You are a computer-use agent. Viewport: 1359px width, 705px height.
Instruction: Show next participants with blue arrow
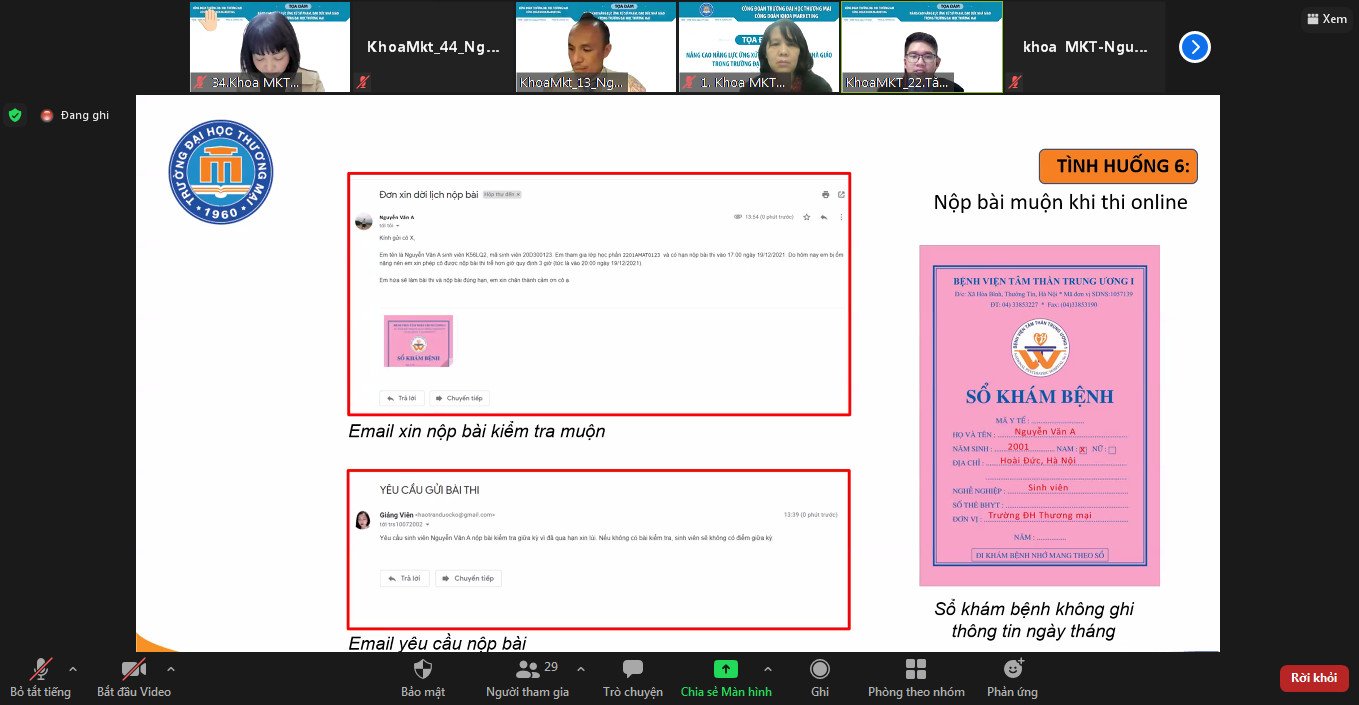pyautogui.click(x=1194, y=47)
